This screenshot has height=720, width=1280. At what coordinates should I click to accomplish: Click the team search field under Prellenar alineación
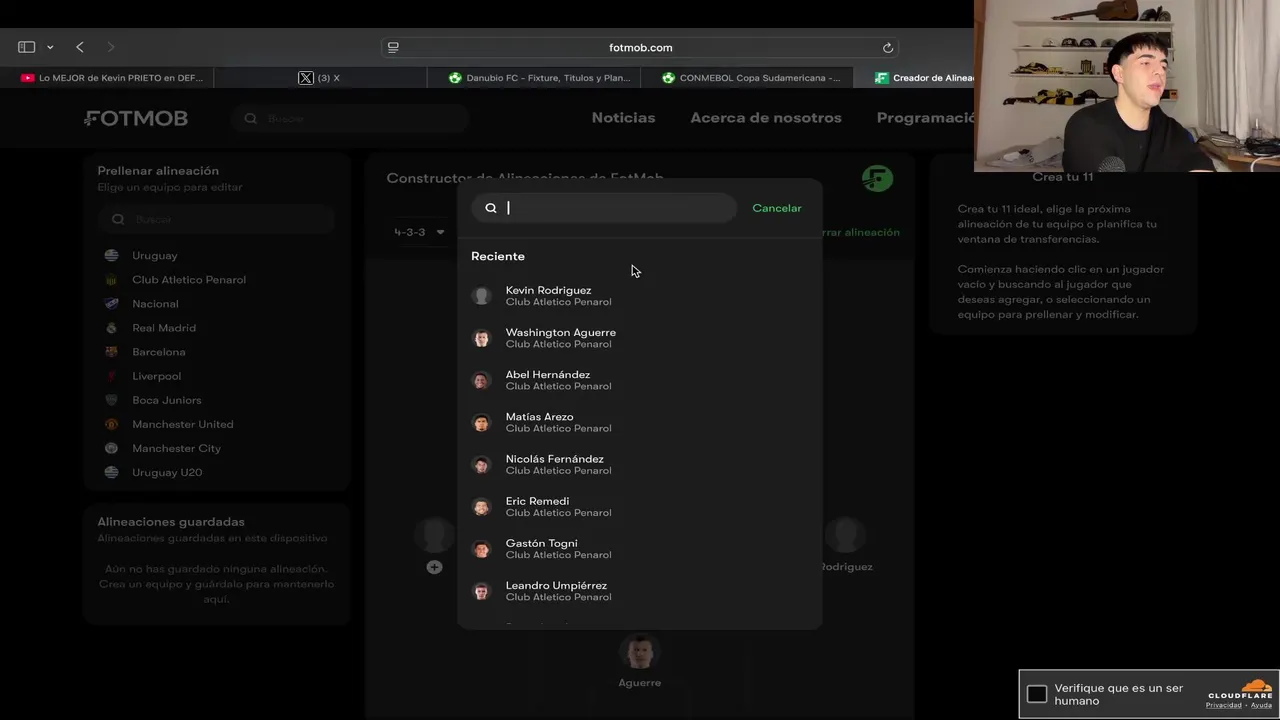coord(217,219)
